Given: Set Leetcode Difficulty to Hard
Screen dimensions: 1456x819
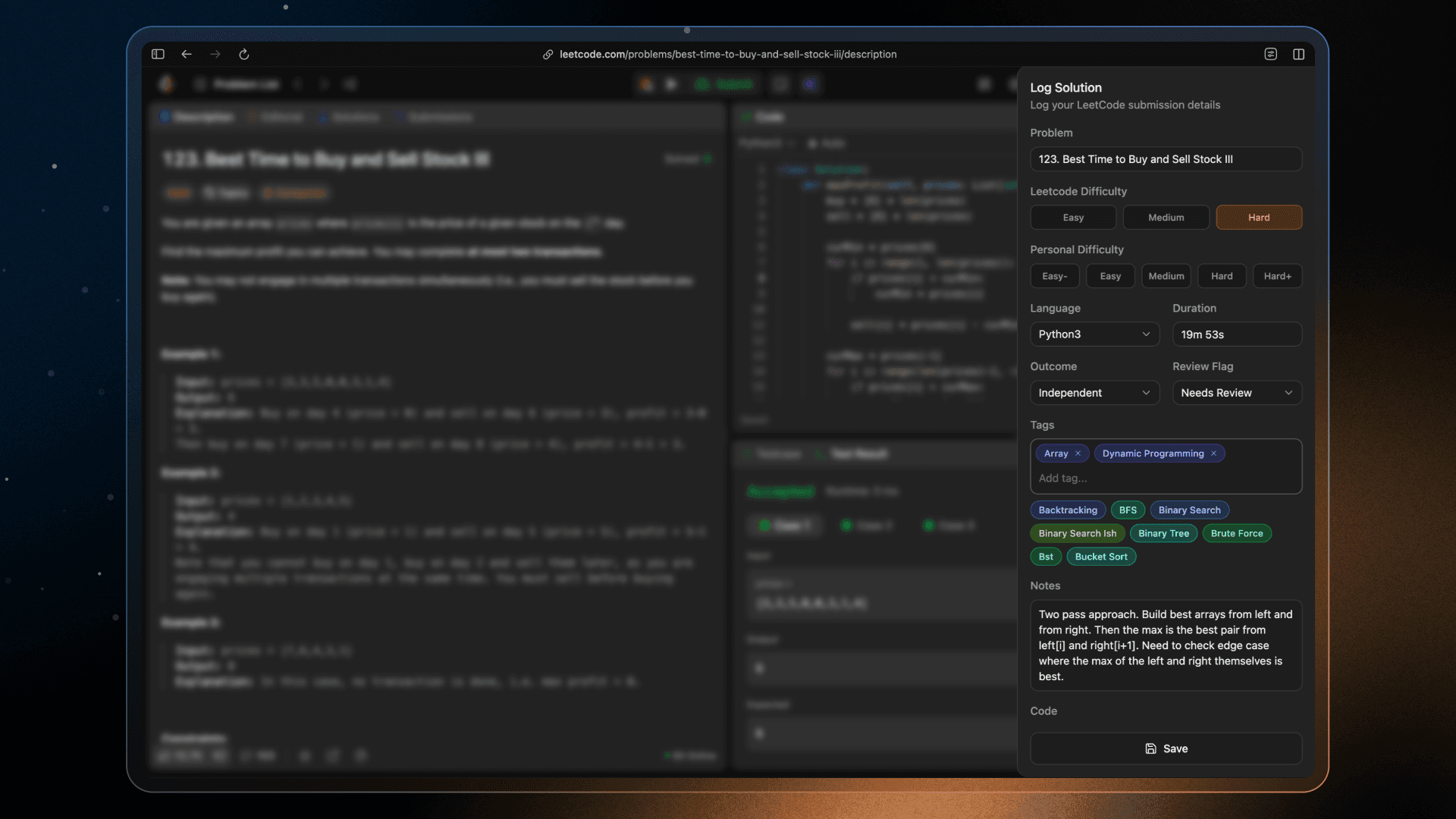Looking at the screenshot, I should [1259, 218].
